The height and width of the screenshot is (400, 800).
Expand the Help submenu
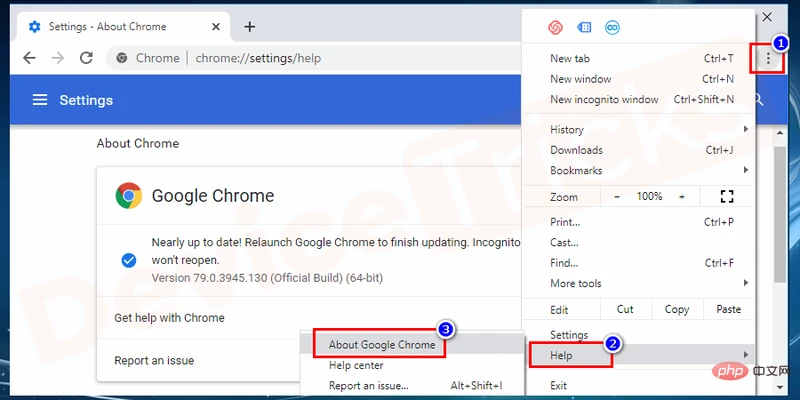(638, 355)
